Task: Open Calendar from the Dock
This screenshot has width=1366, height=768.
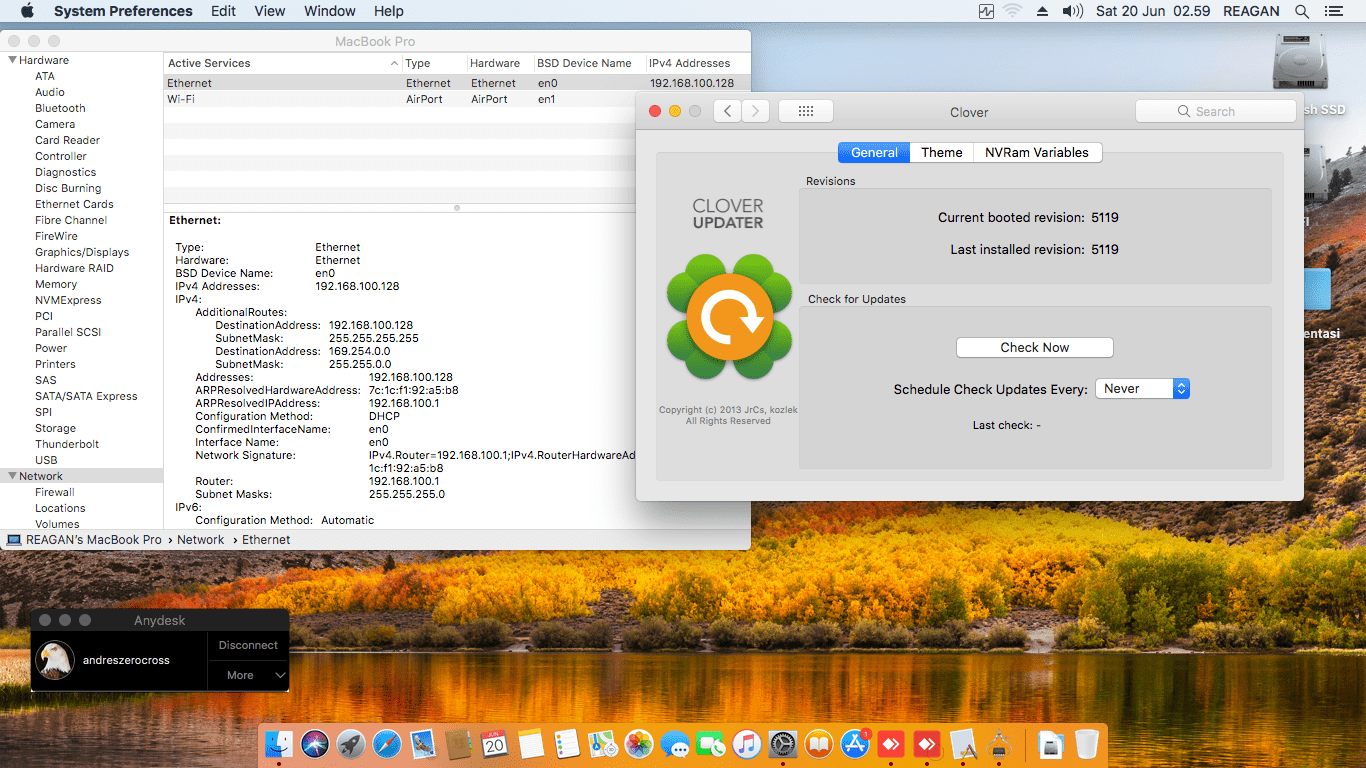Action: (x=494, y=744)
